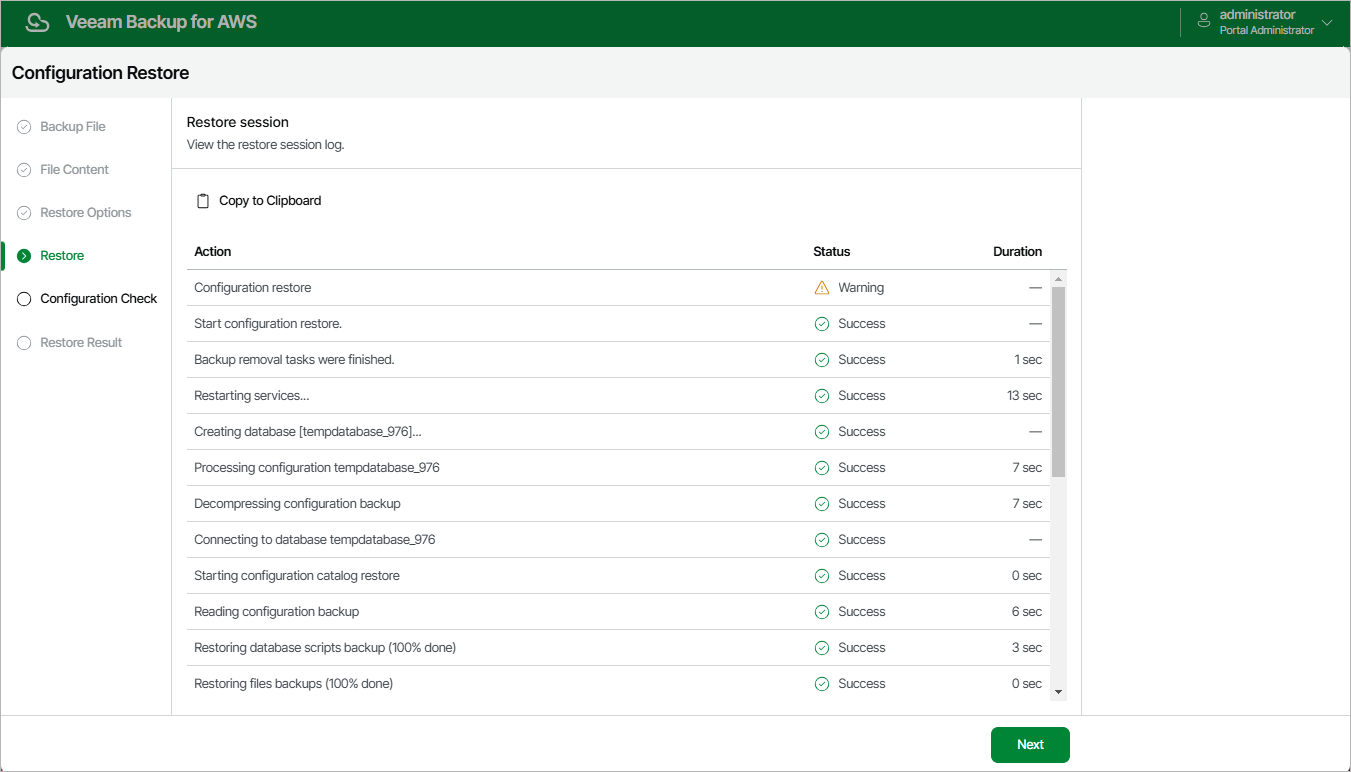Click the Copy to Clipboard link
Screen dimensions: 1351x772
coord(270,201)
